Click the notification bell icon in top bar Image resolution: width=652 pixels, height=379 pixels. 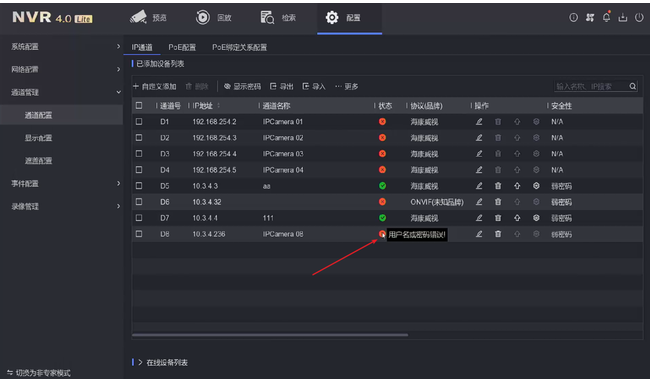606,17
